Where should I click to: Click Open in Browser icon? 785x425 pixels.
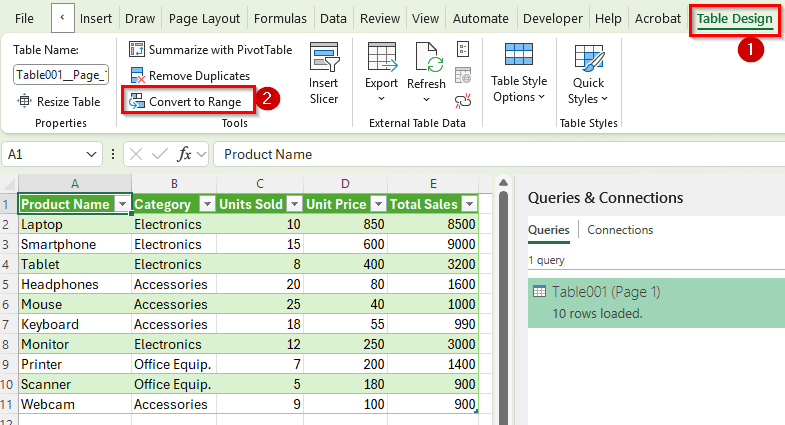point(463,76)
